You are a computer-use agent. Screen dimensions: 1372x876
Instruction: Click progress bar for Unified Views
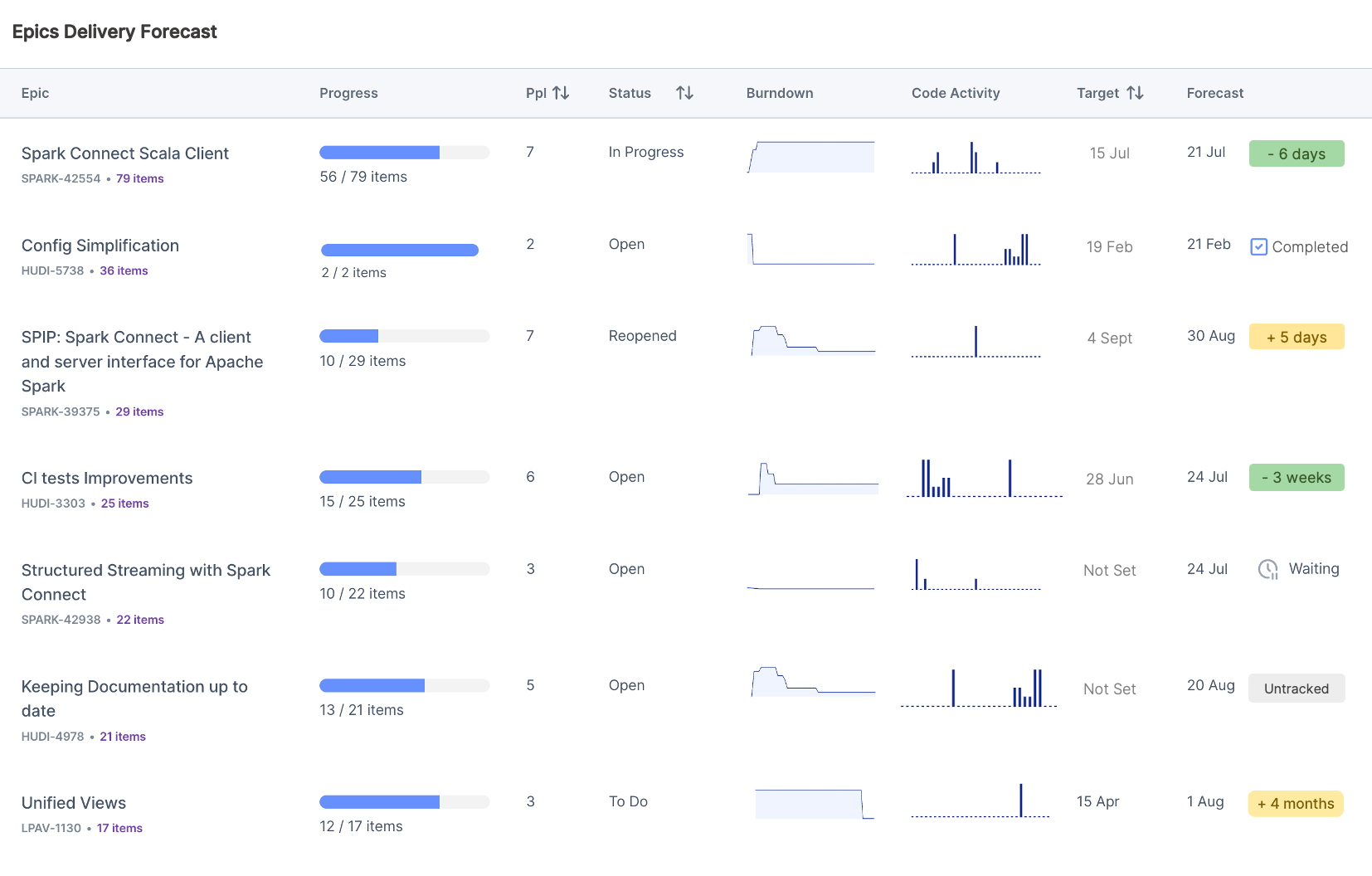point(404,802)
